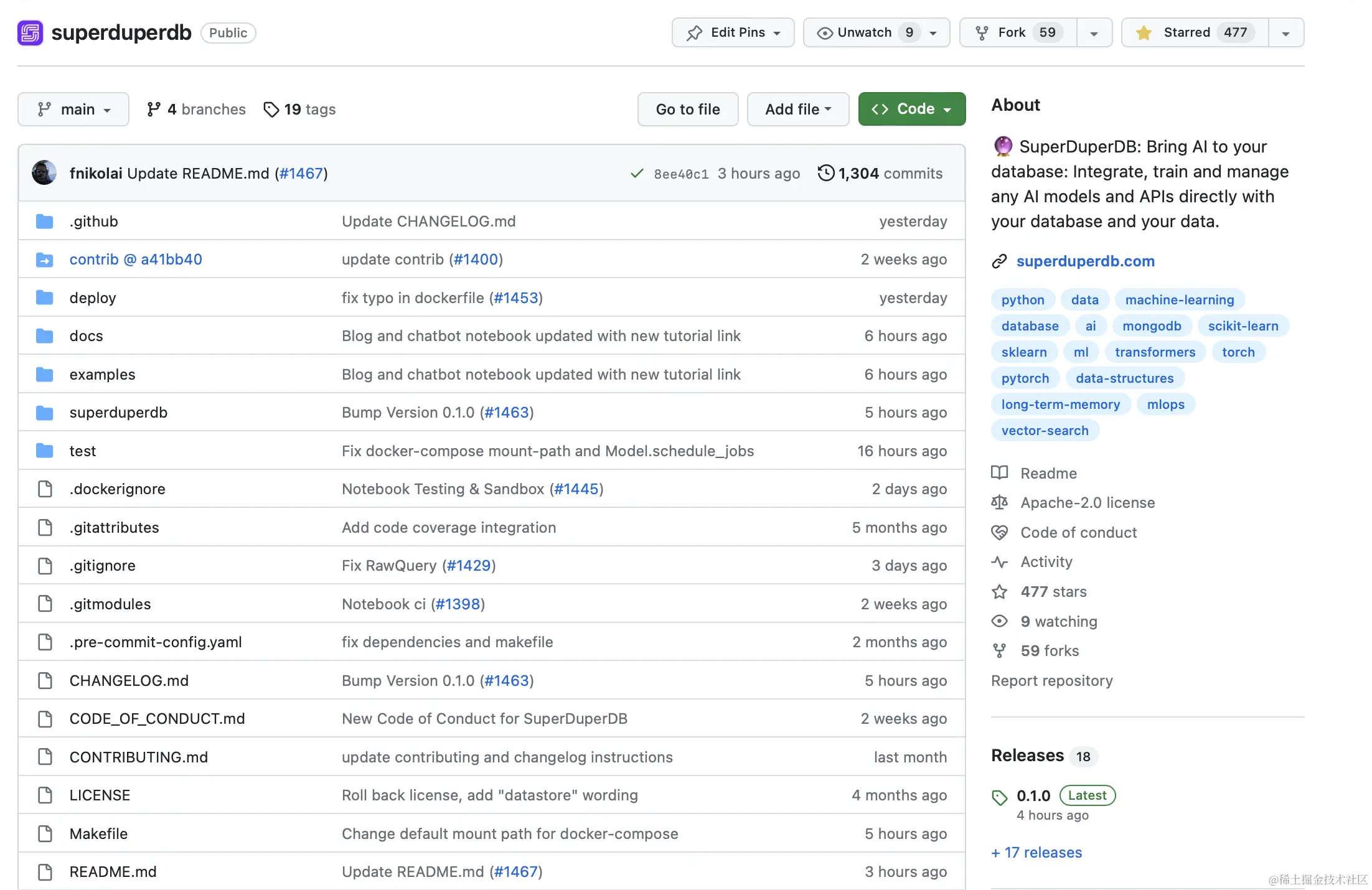
Task: Click the Activity pulse icon in About
Action: 999,562
